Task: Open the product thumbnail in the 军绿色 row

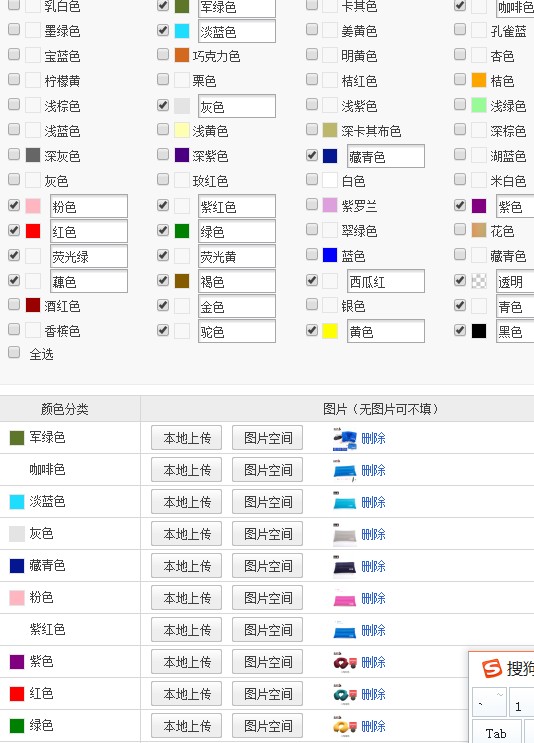Action: point(344,438)
